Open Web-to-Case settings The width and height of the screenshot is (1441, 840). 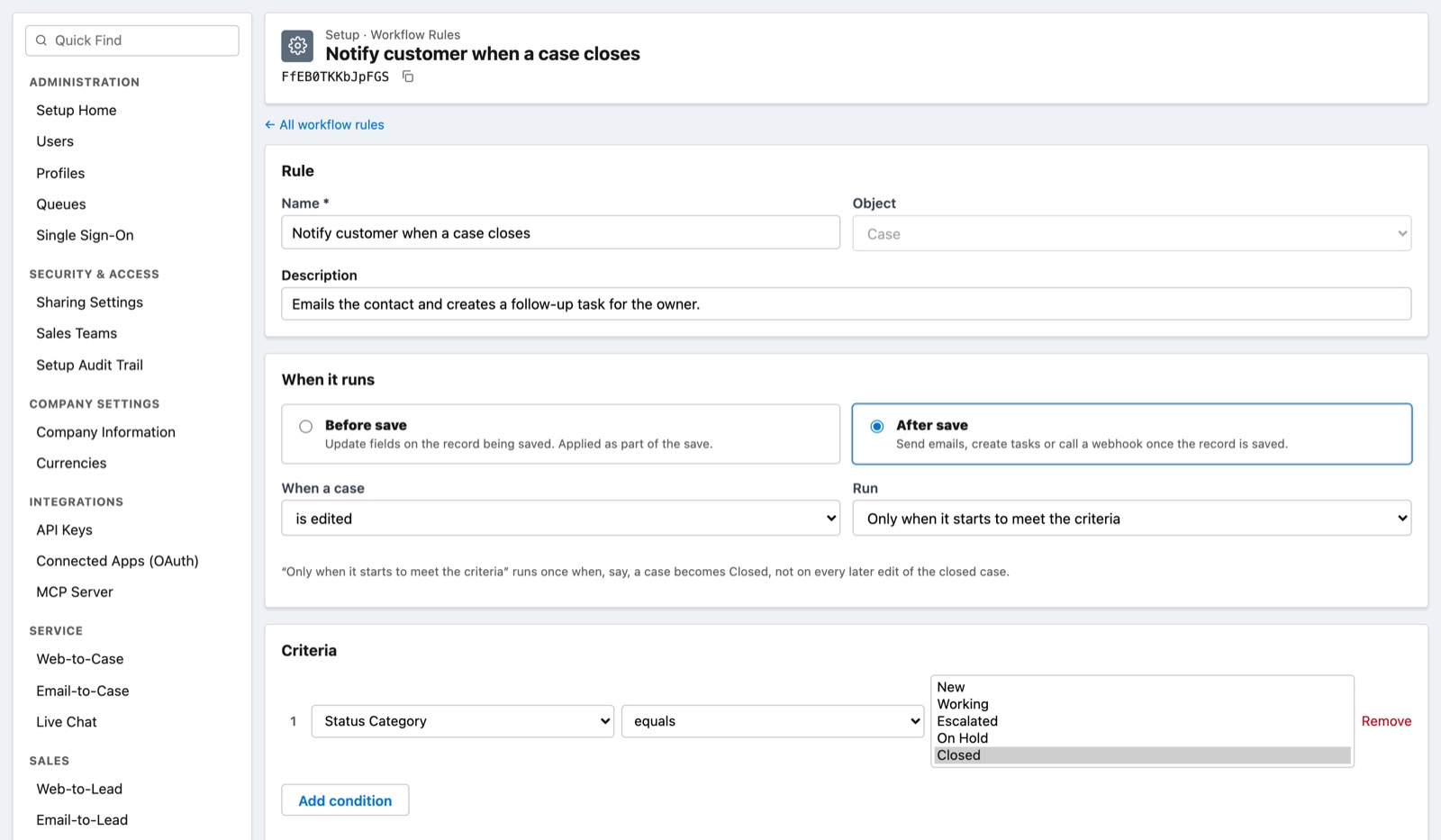80,659
